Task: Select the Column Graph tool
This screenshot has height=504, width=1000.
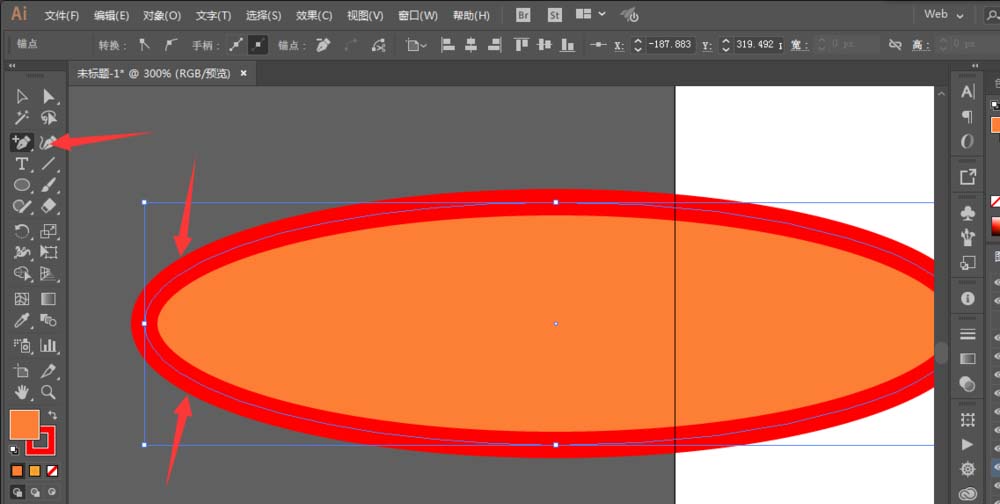Action: click(48, 346)
